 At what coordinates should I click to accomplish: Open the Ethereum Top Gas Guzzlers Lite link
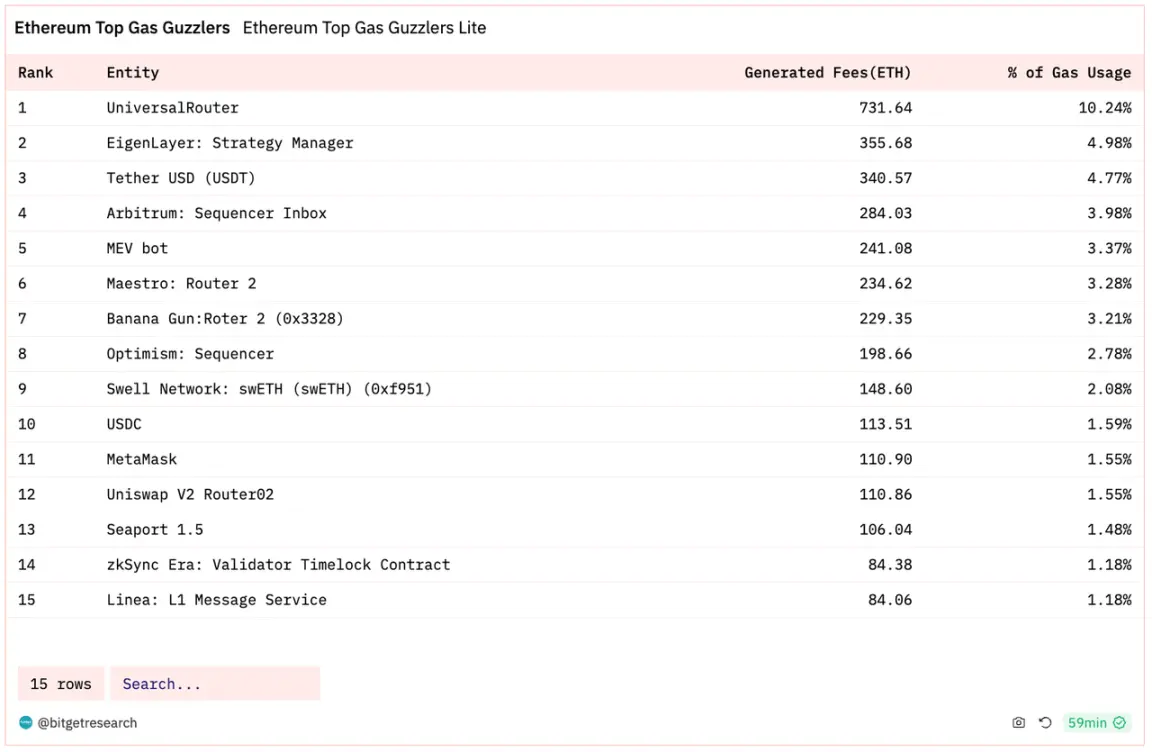pyautogui.click(x=364, y=28)
